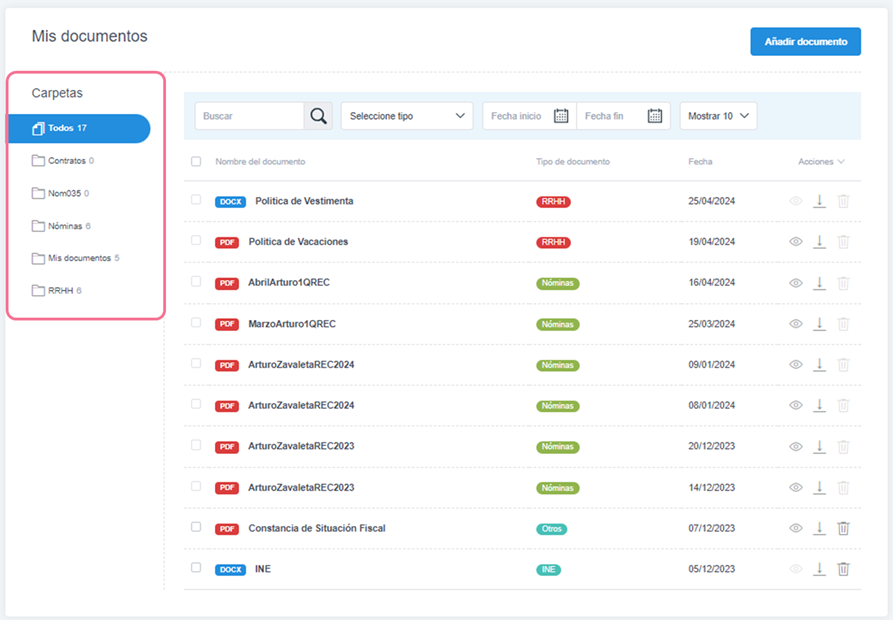This screenshot has width=893, height=620.
Task: Download the MarzoArturo1QREC file
Action: click(x=819, y=324)
